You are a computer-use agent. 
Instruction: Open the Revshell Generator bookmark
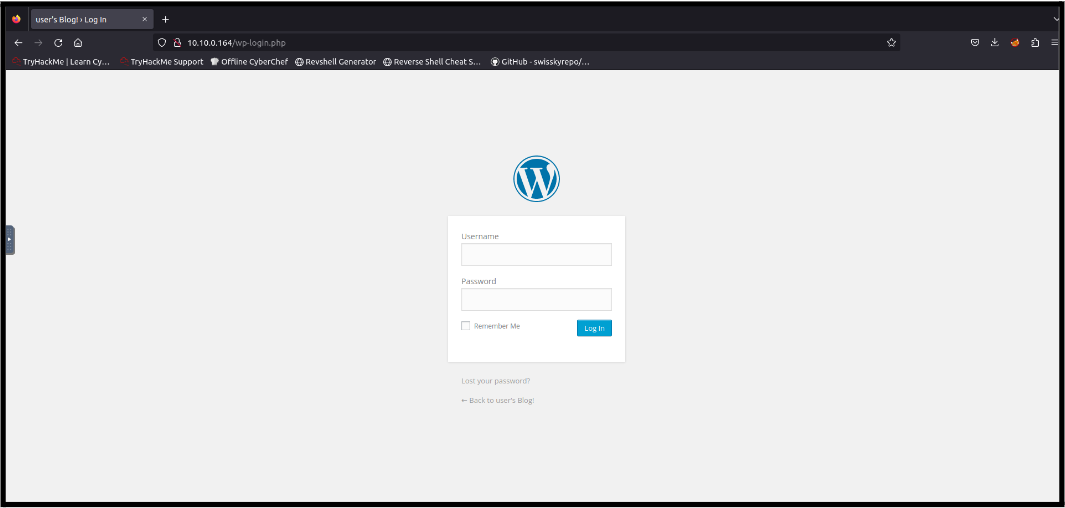(336, 62)
